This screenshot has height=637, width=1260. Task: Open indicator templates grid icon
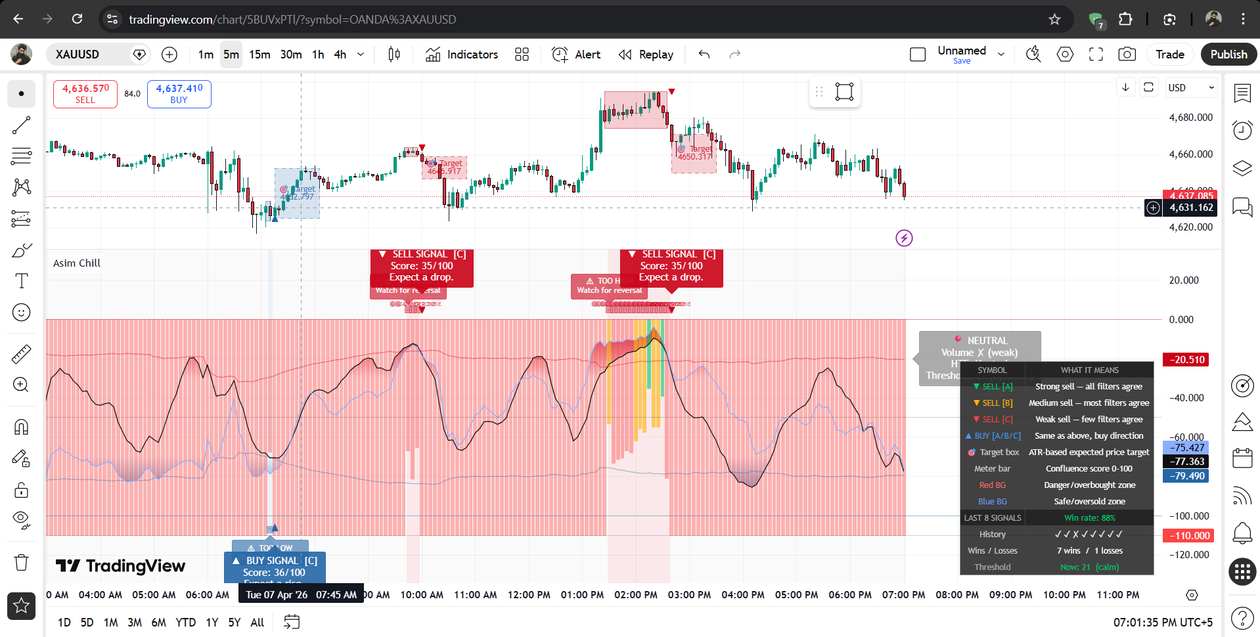tap(522, 54)
